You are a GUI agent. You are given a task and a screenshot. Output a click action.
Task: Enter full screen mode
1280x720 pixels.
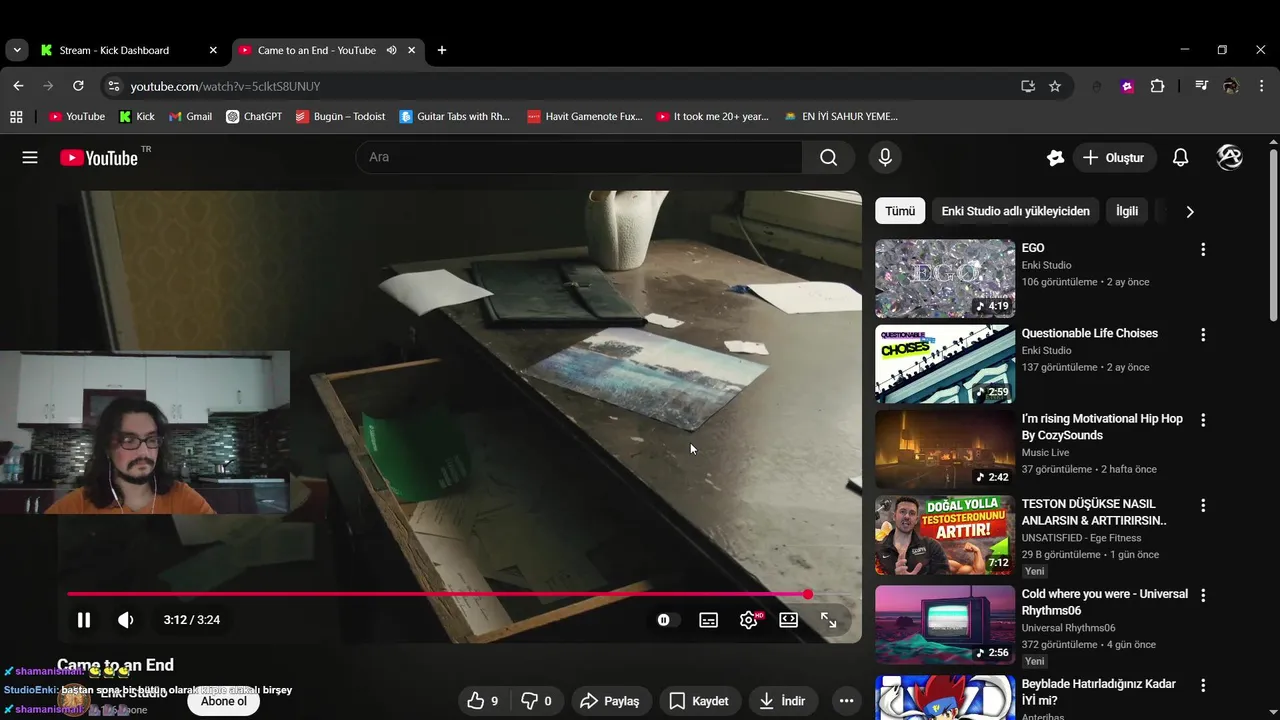(829, 620)
